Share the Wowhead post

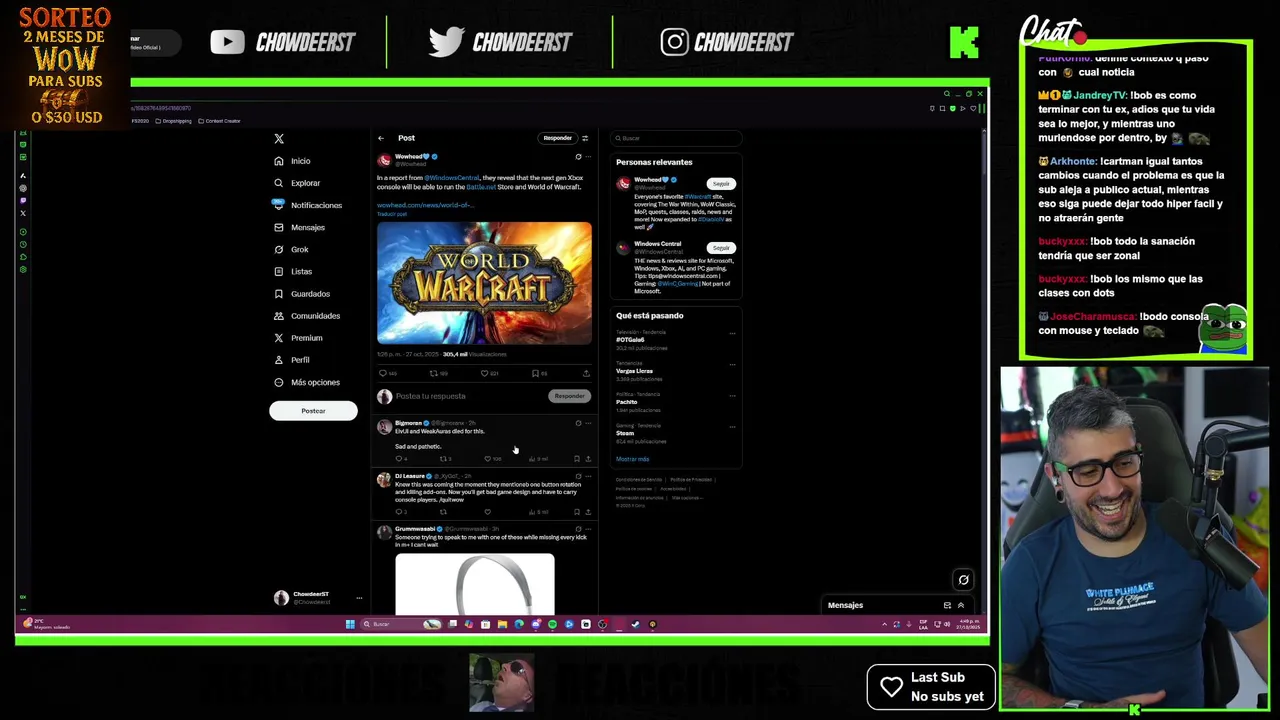586,373
